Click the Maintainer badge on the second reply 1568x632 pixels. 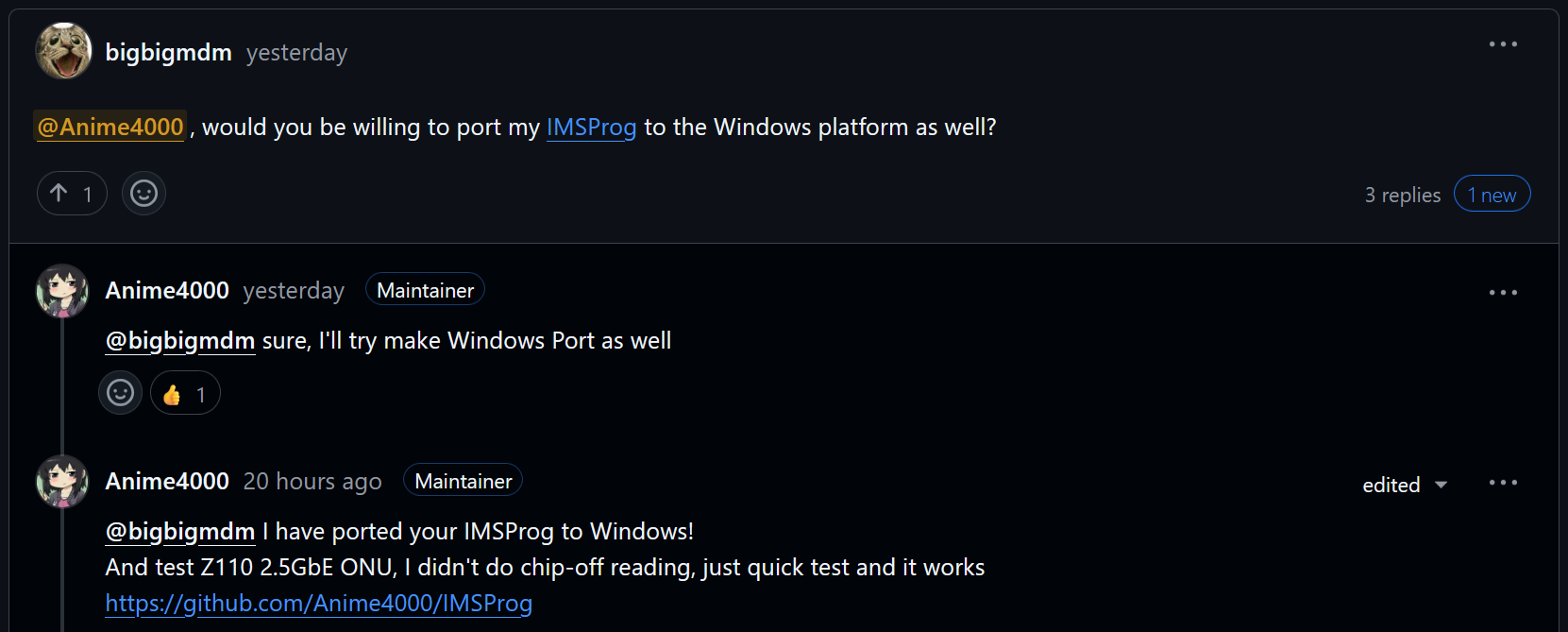click(463, 480)
